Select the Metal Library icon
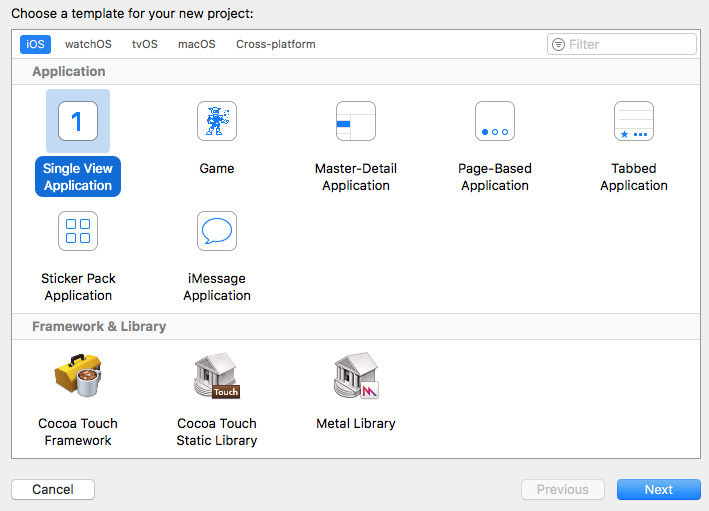This screenshot has width=709, height=511. [356, 377]
